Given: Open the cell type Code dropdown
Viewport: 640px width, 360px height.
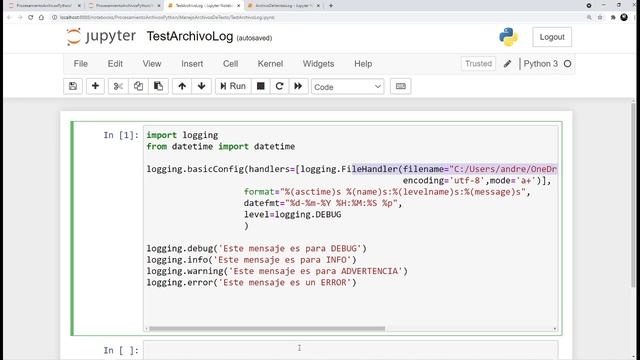Looking at the screenshot, I should [x=347, y=87].
